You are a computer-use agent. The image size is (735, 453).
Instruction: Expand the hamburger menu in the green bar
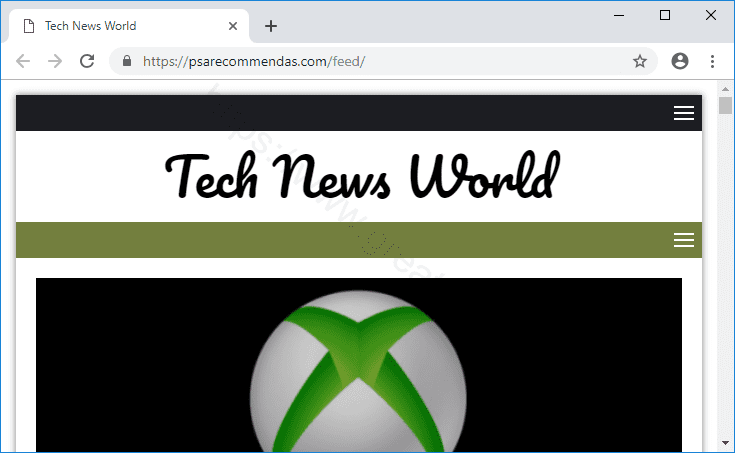tap(684, 240)
